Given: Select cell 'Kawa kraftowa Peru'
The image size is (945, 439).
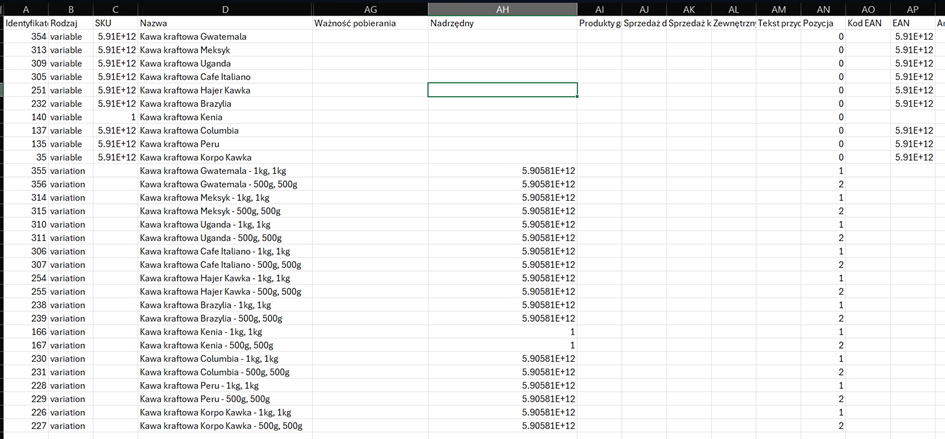Looking at the screenshot, I should tap(225, 144).
